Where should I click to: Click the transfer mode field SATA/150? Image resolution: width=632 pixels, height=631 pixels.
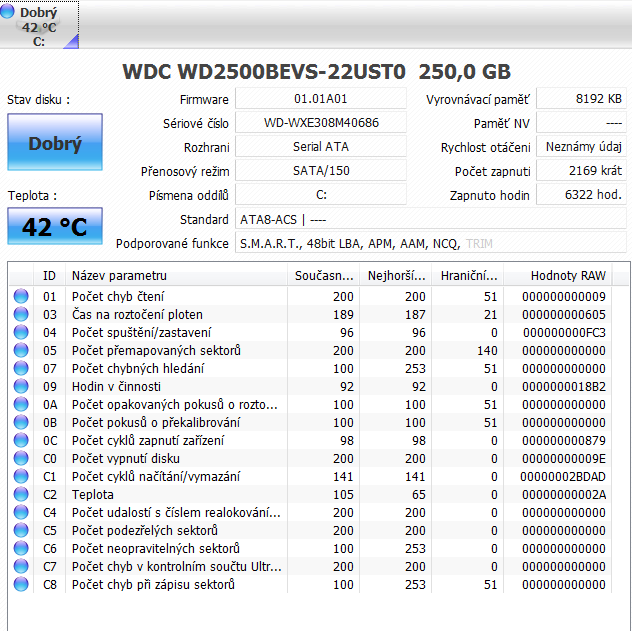tap(321, 171)
